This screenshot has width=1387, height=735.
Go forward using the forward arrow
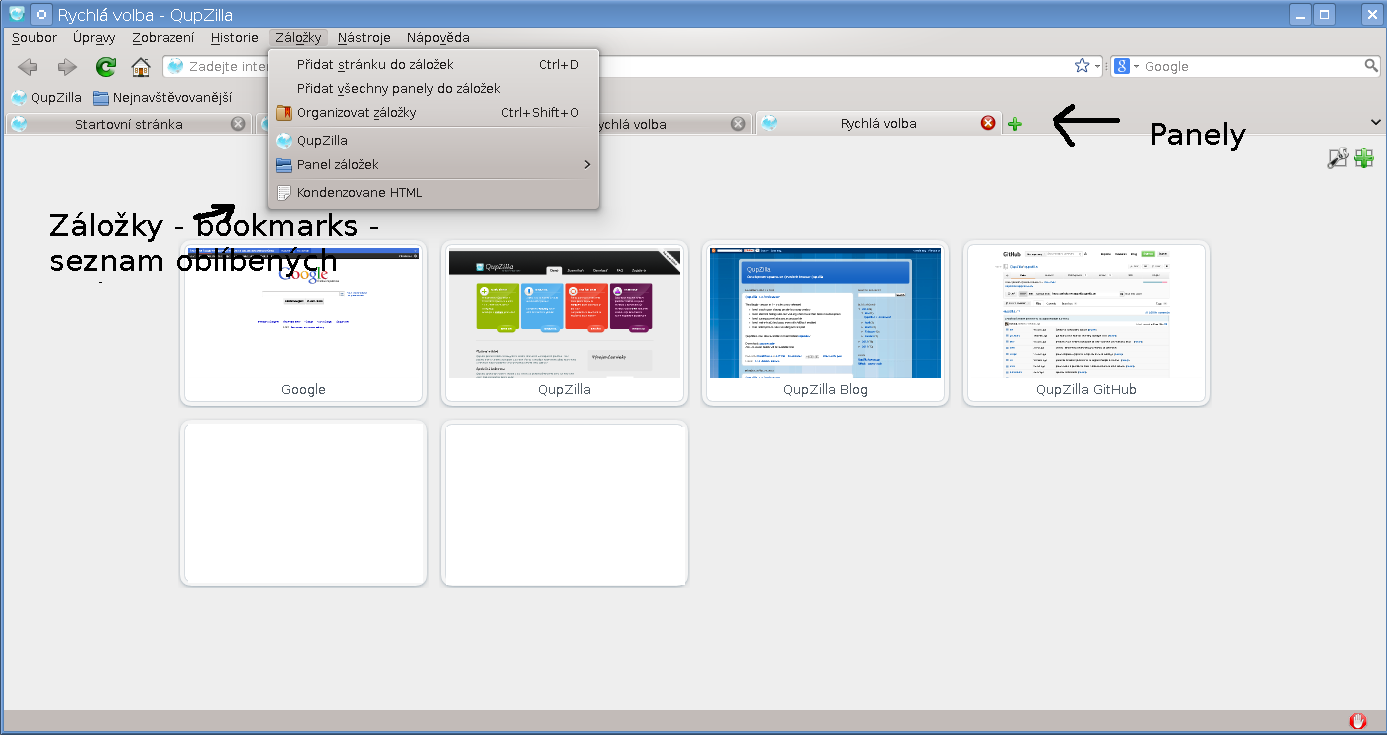click(x=67, y=67)
